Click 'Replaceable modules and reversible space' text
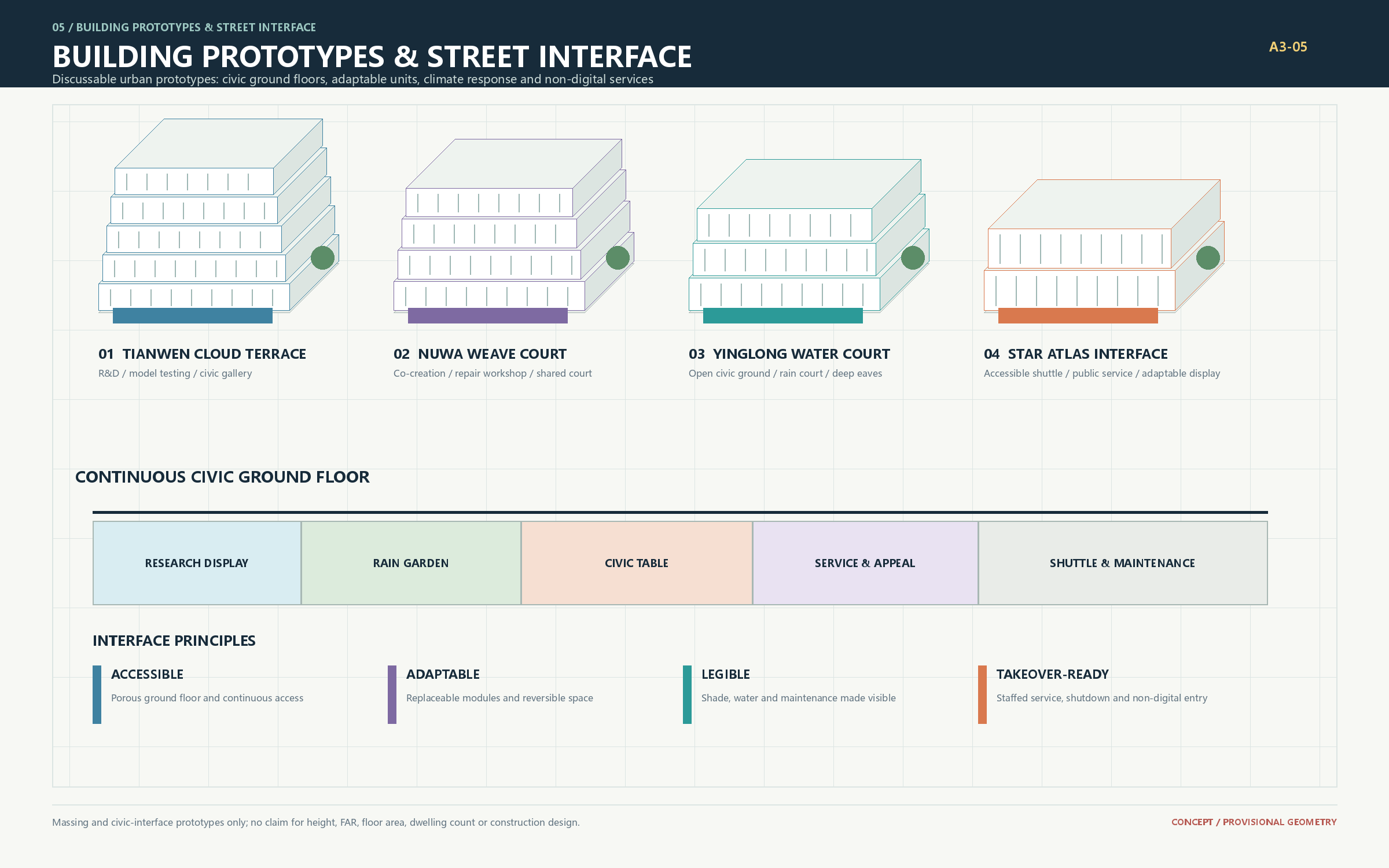Image resolution: width=1389 pixels, height=868 pixels. pyautogui.click(x=499, y=698)
